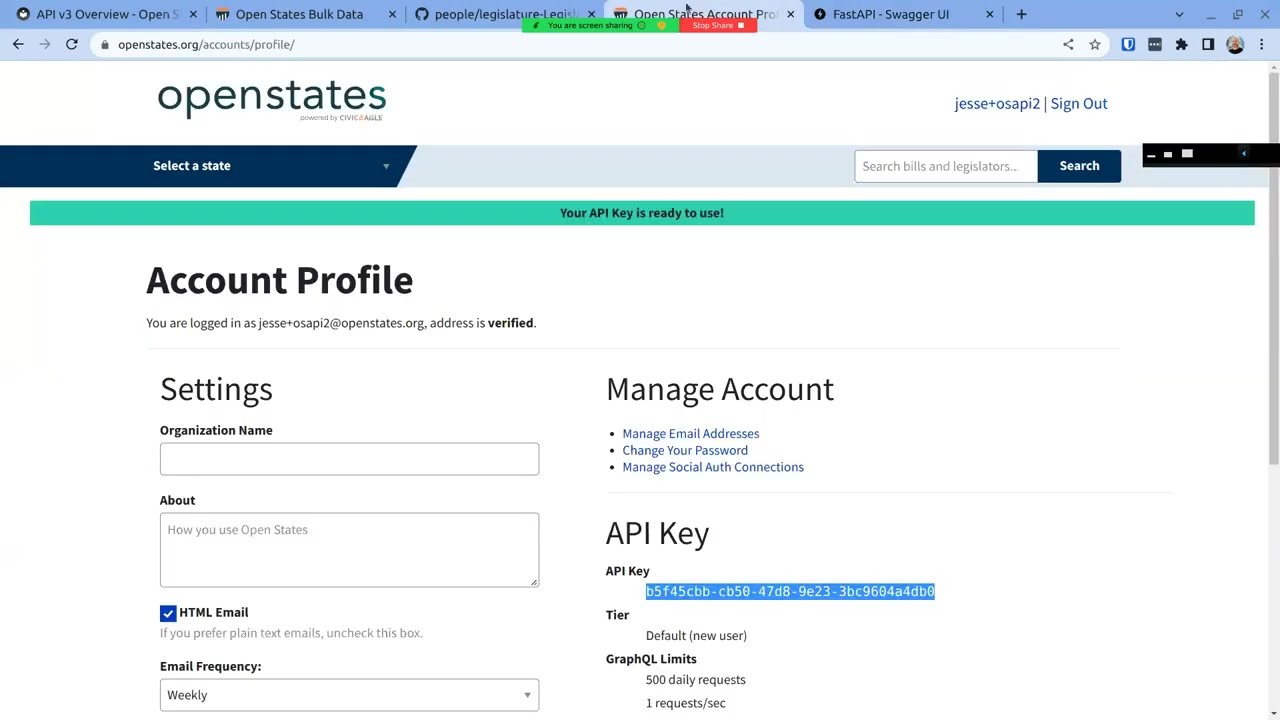Open Manage Social Auth Connections link

(x=713, y=467)
